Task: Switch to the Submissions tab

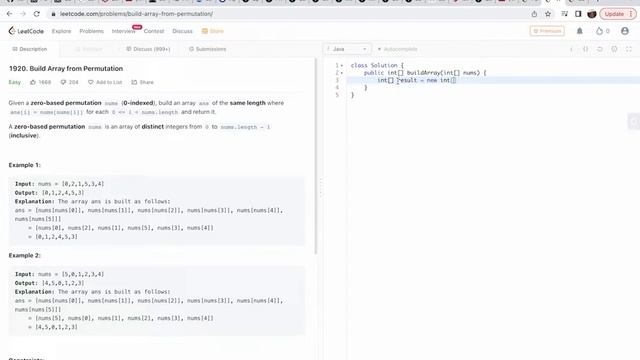Action: coord(207,49)
